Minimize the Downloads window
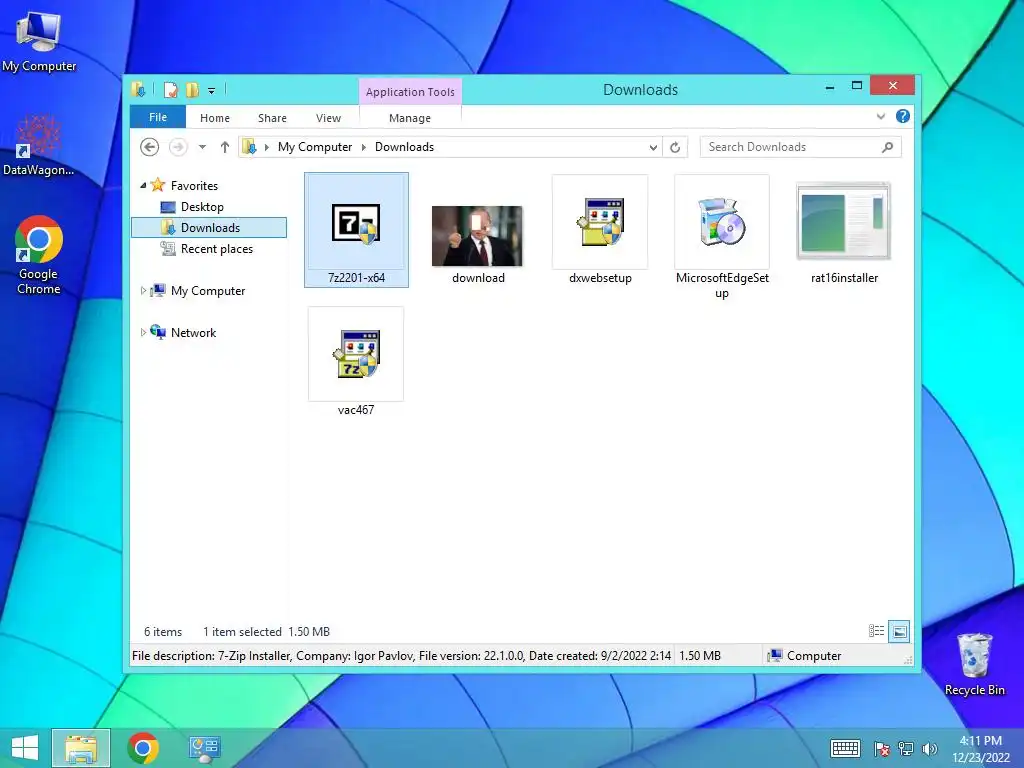The width and height of the screenshot is (1024, 768). point(830,86)
